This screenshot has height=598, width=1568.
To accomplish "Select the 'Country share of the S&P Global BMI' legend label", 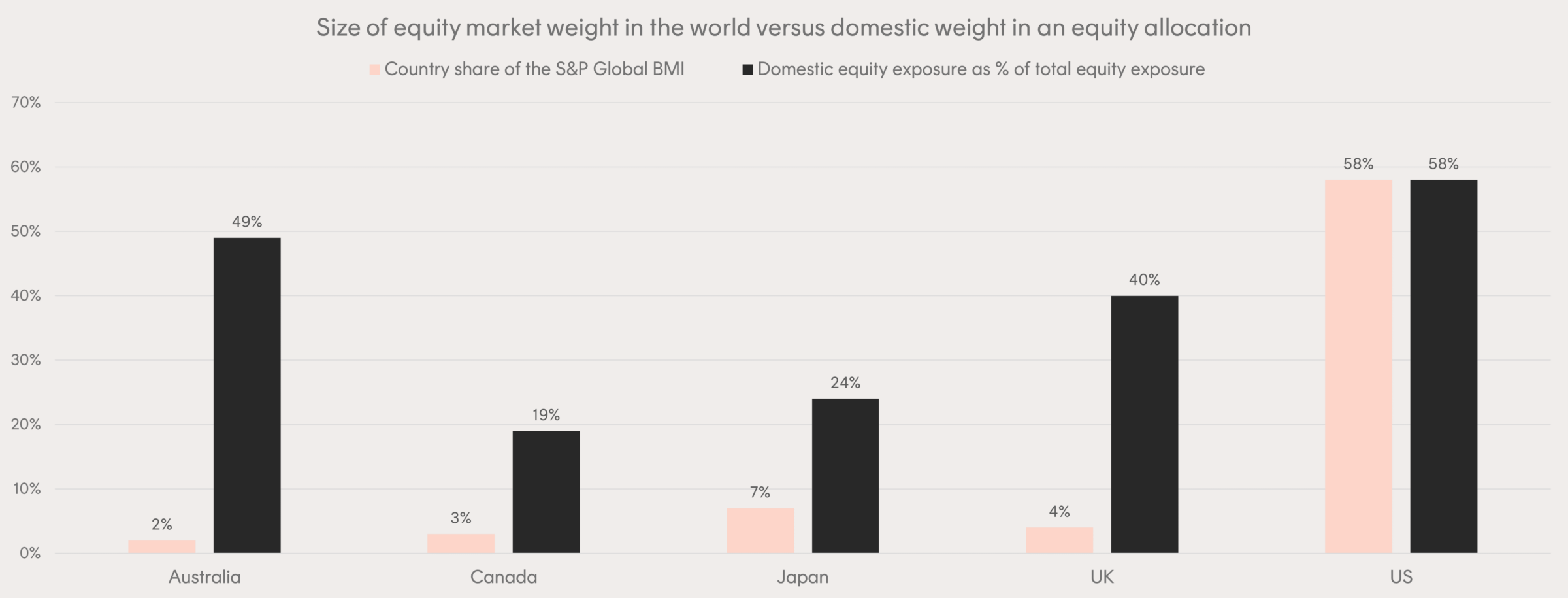I will point(534,69).
